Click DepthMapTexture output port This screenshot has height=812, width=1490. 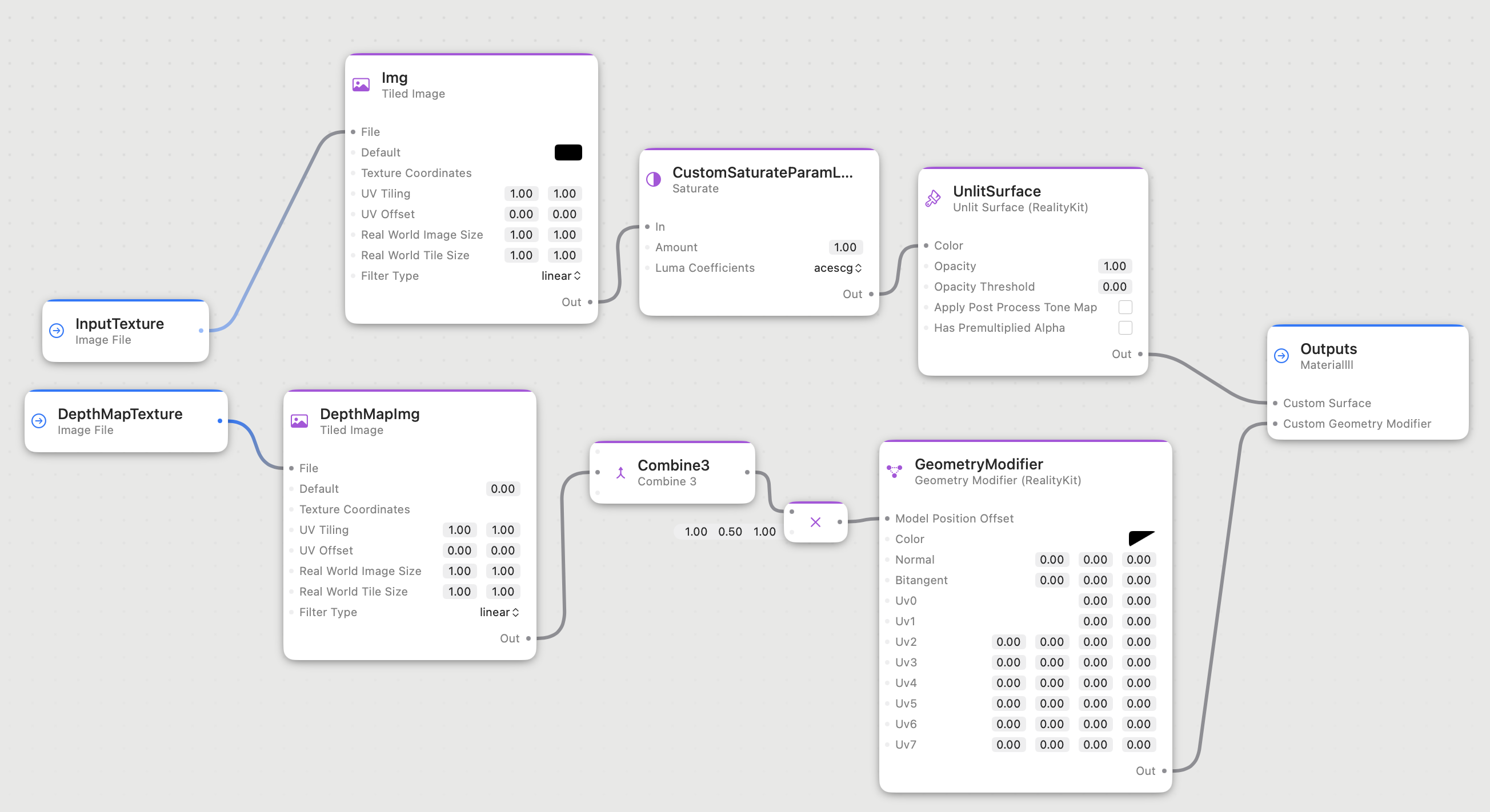point(220,421)
